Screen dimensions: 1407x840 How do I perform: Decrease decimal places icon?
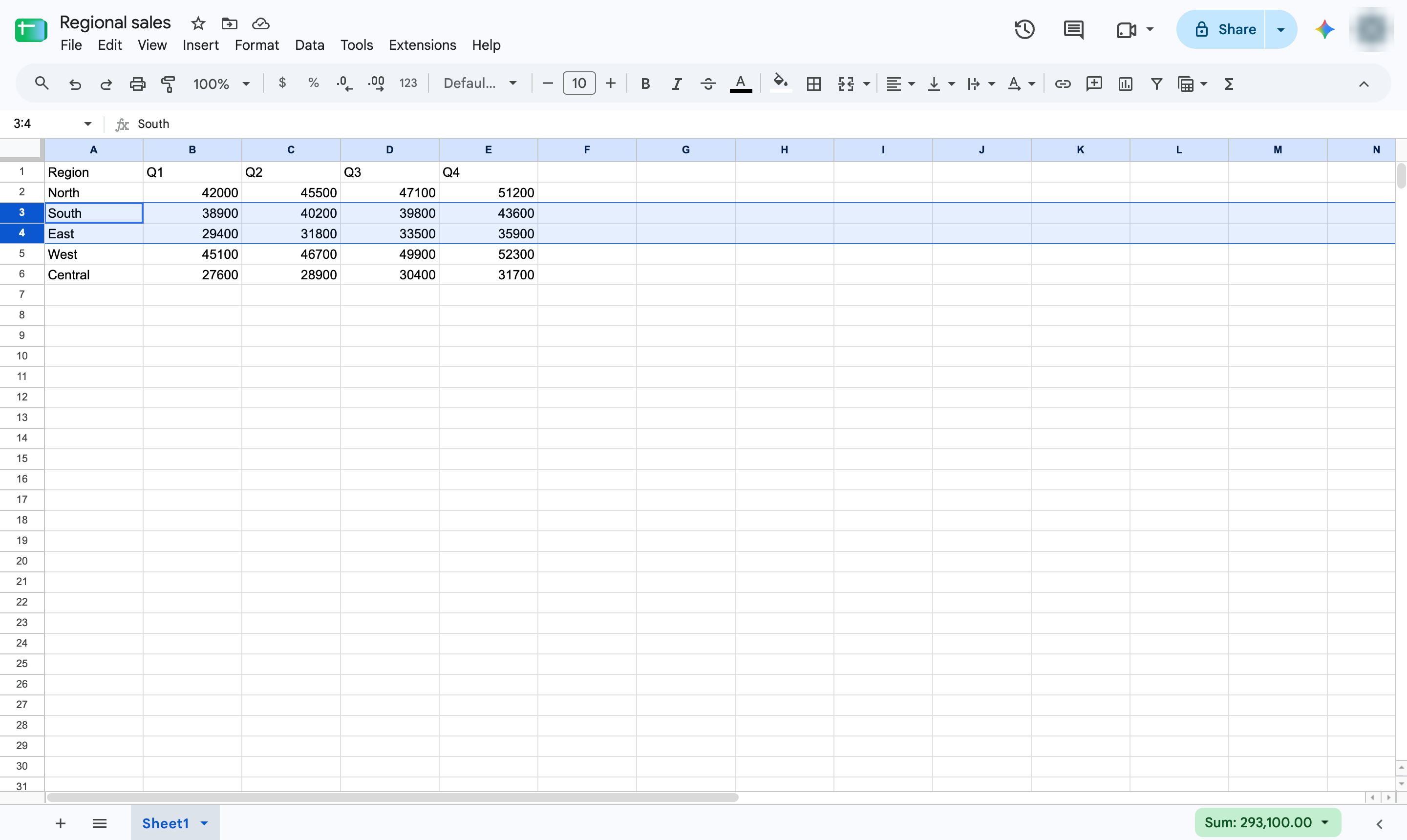point(344,84)
